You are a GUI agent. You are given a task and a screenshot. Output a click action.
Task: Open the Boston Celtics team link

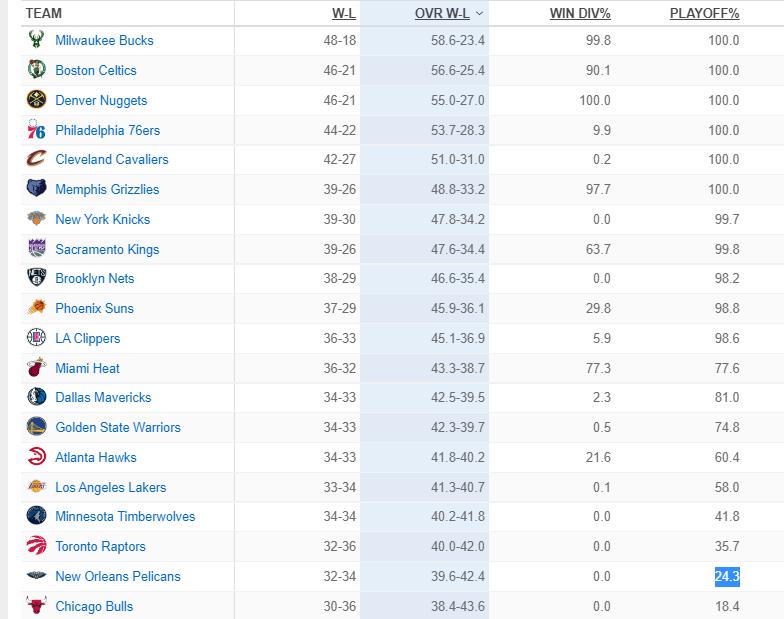(x=96, y=70)
